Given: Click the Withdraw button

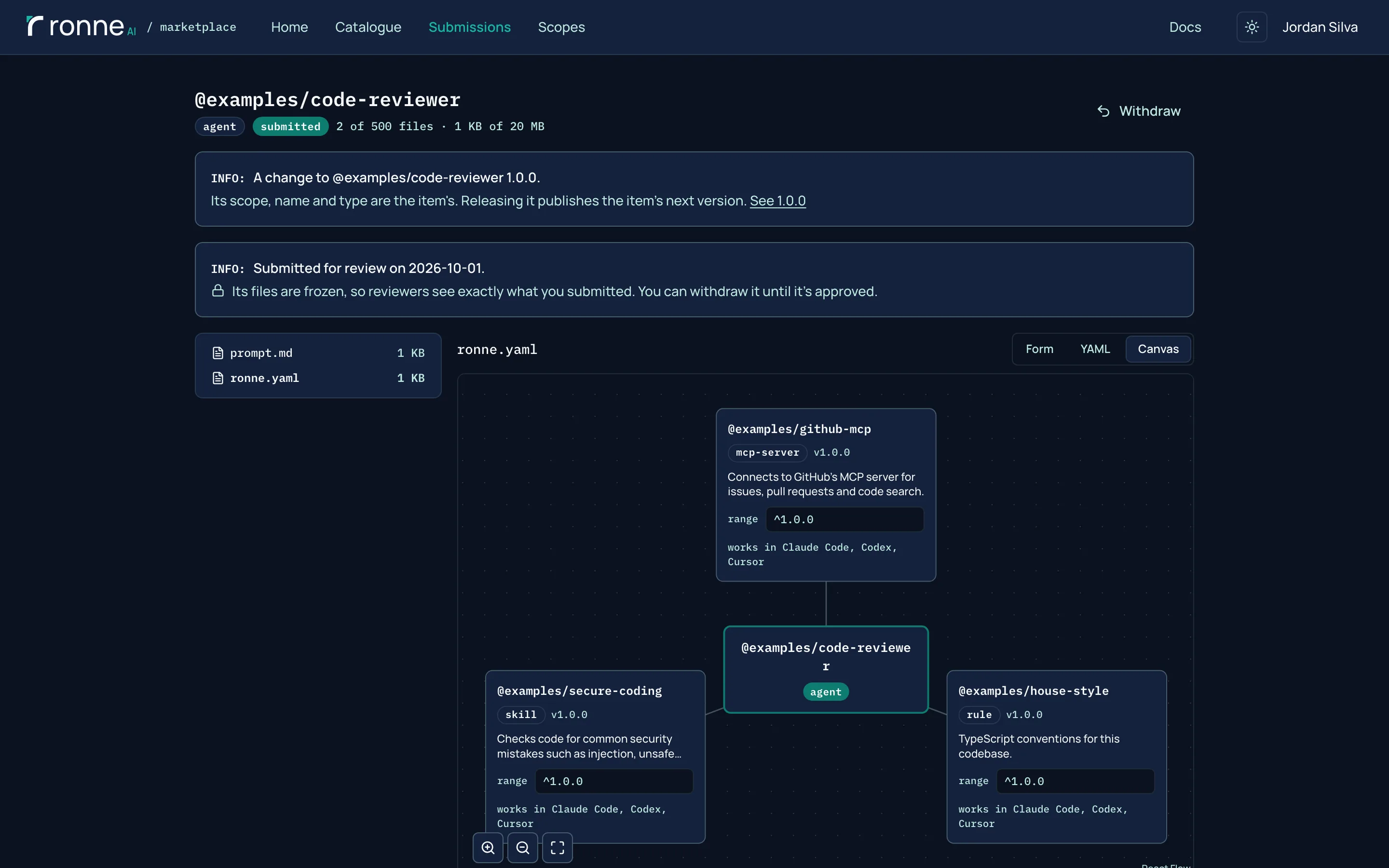Looking at the screenshot, I should point(1139,111).
